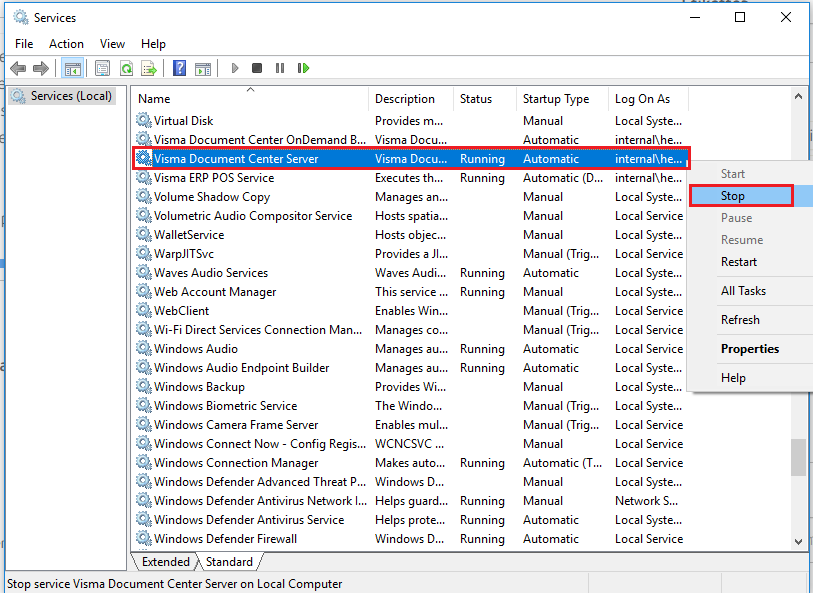The image size is (813, 593).
Task: Sort by the Status column header
Action: pos(485,99)
